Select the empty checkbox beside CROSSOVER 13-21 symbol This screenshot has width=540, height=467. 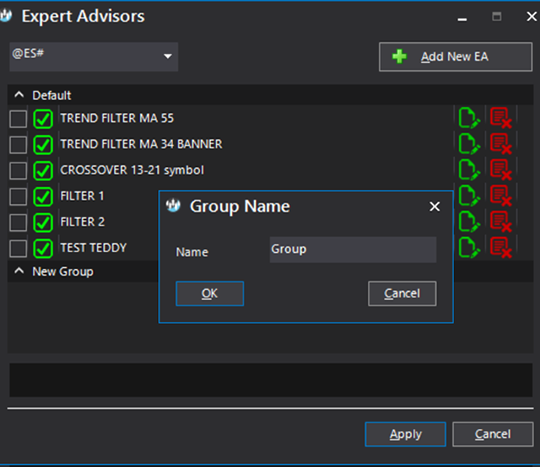(18, 171)
